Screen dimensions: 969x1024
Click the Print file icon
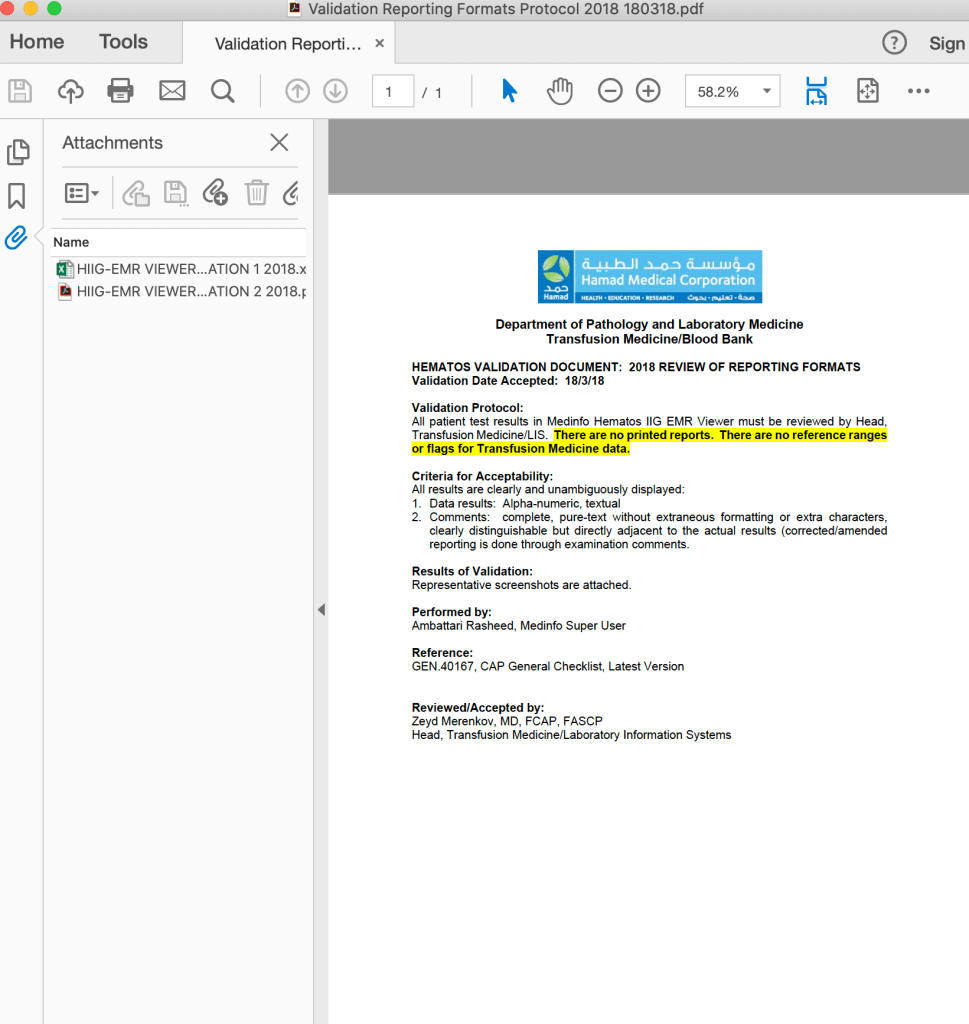pyautogui.click(x=121, y=91)
